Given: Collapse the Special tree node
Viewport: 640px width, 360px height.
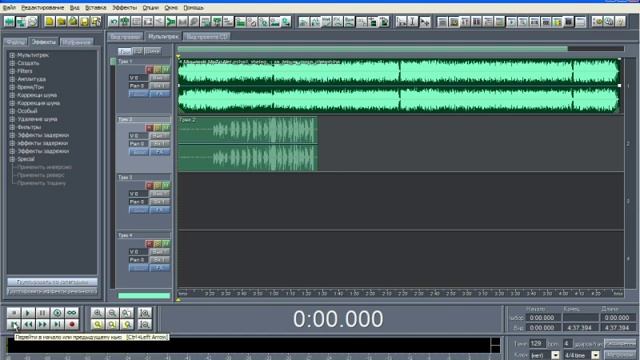Looking at the screenshot, I should (12, 159).
